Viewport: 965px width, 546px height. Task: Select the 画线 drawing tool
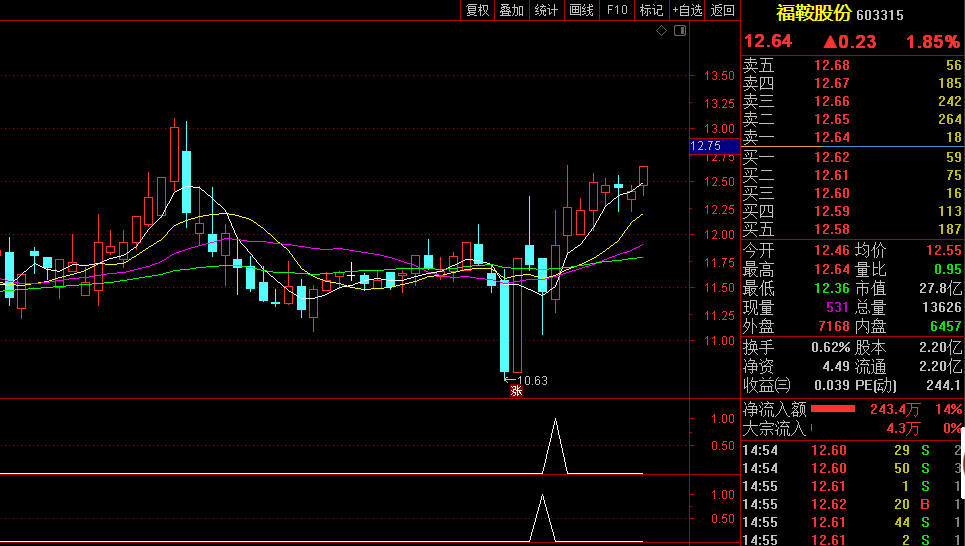[582, 10]
